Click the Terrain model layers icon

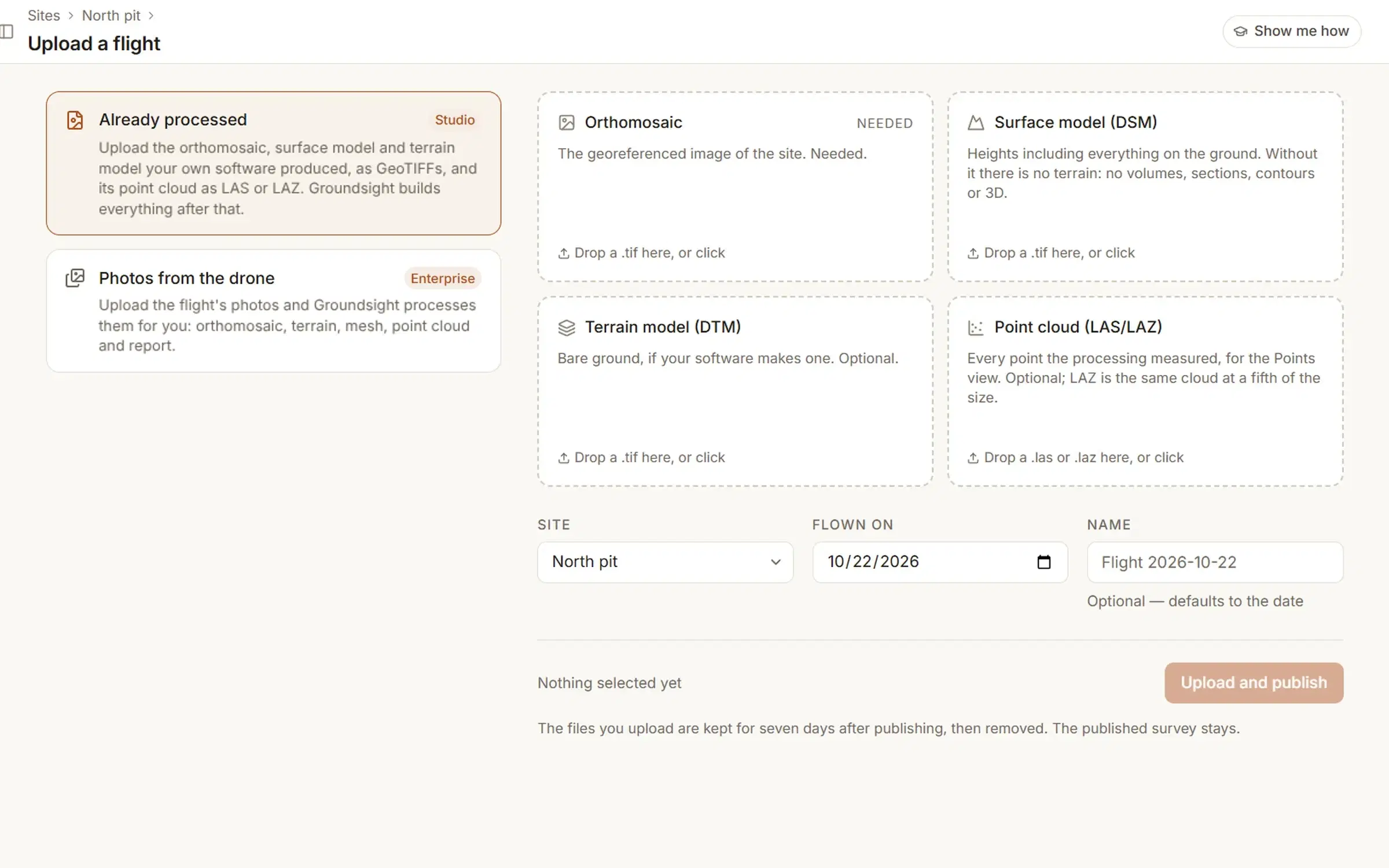[567, 328]
